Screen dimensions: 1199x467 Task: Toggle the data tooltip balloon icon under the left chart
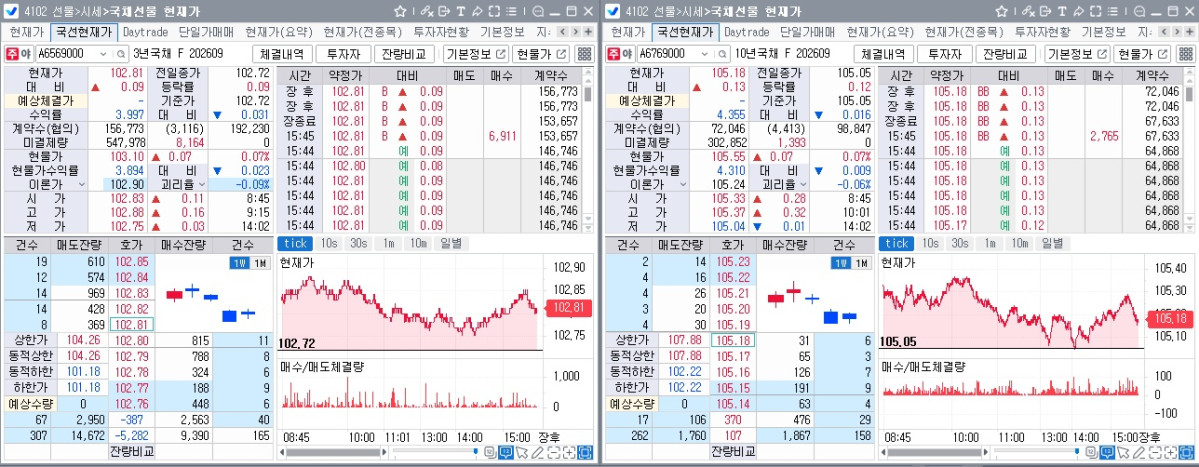505,452
